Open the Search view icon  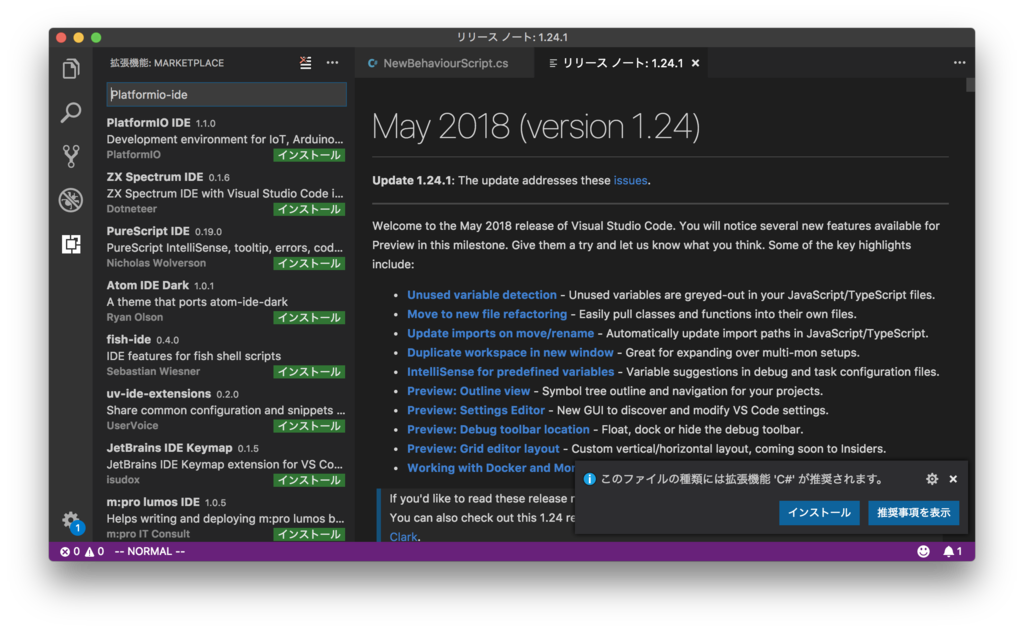pyautogui.click(x=71, y=112)
